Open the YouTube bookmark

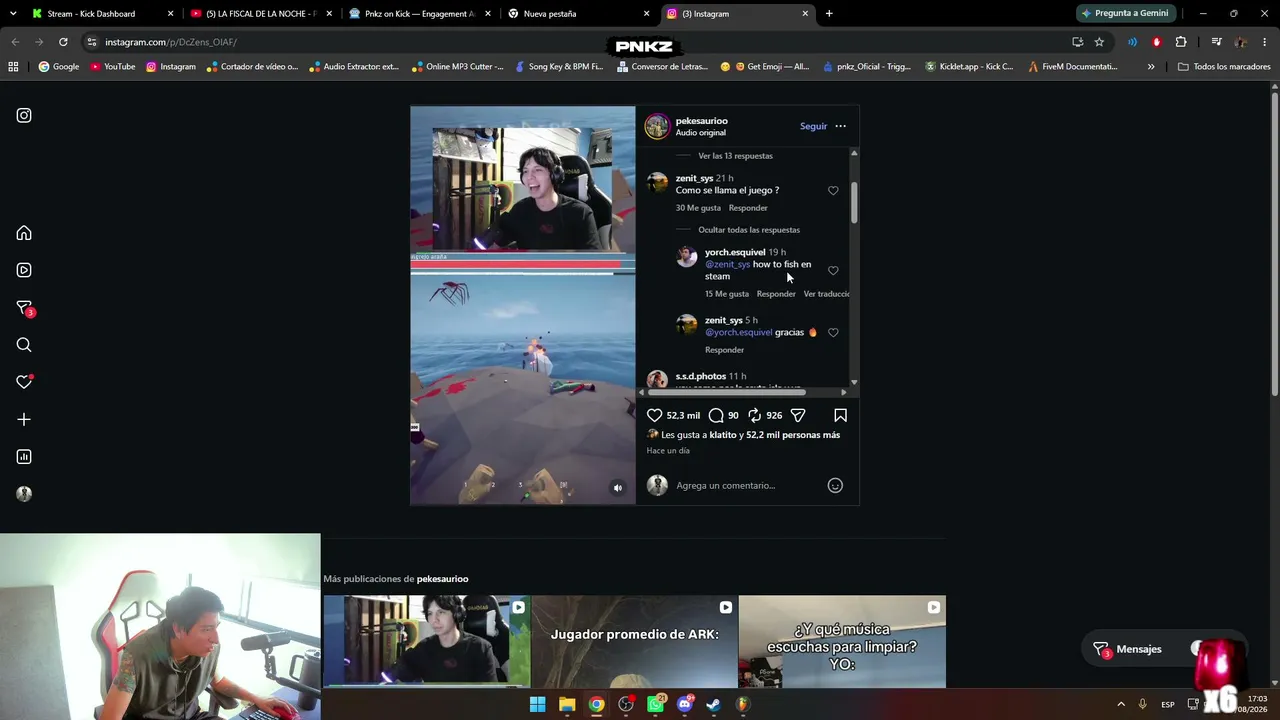click(x=112, y=66)
